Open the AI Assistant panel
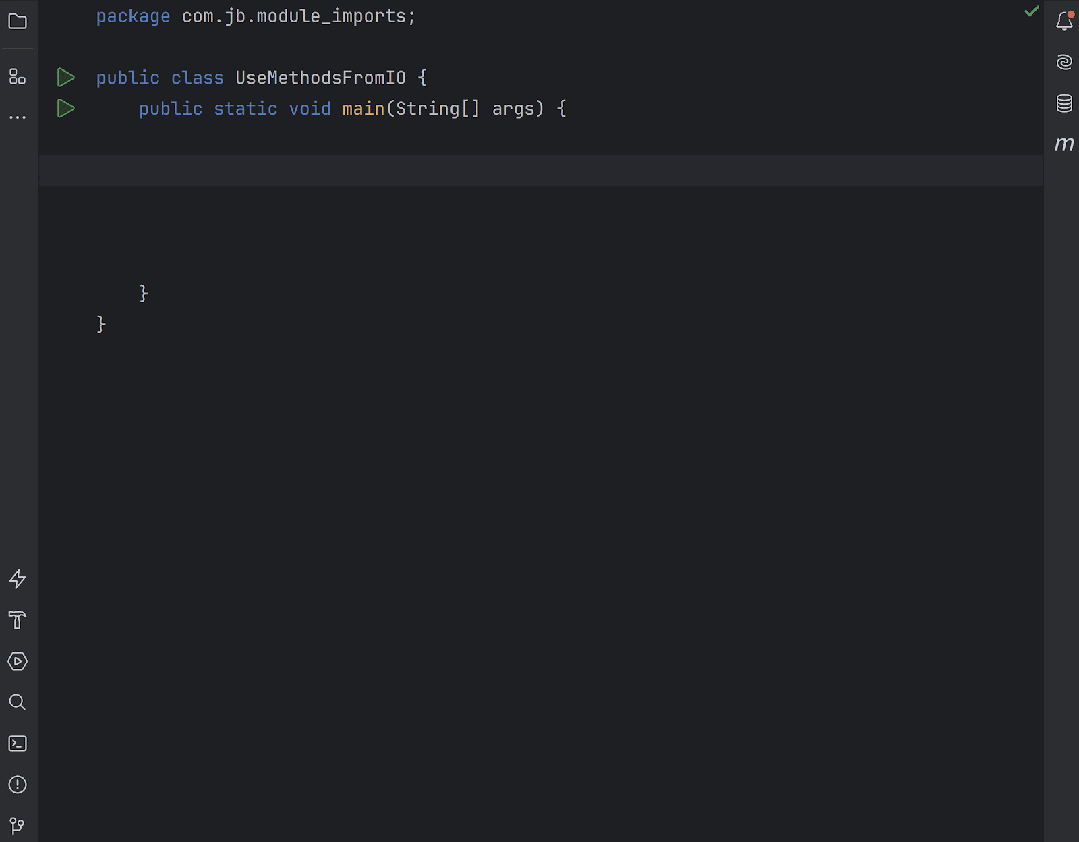This screenshot has height=842, width=1079. point(1064,61)
